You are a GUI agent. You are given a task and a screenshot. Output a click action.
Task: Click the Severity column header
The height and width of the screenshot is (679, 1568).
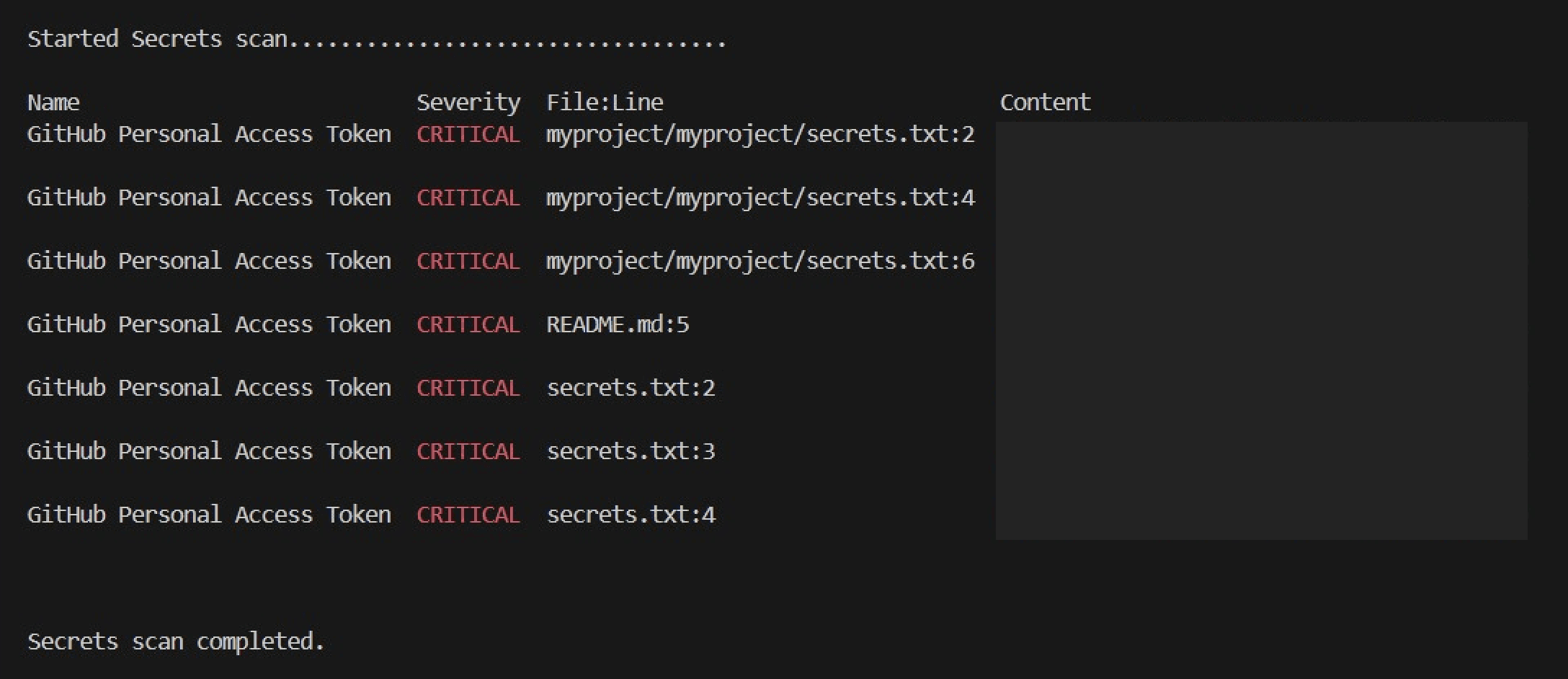tap(468, 103)
